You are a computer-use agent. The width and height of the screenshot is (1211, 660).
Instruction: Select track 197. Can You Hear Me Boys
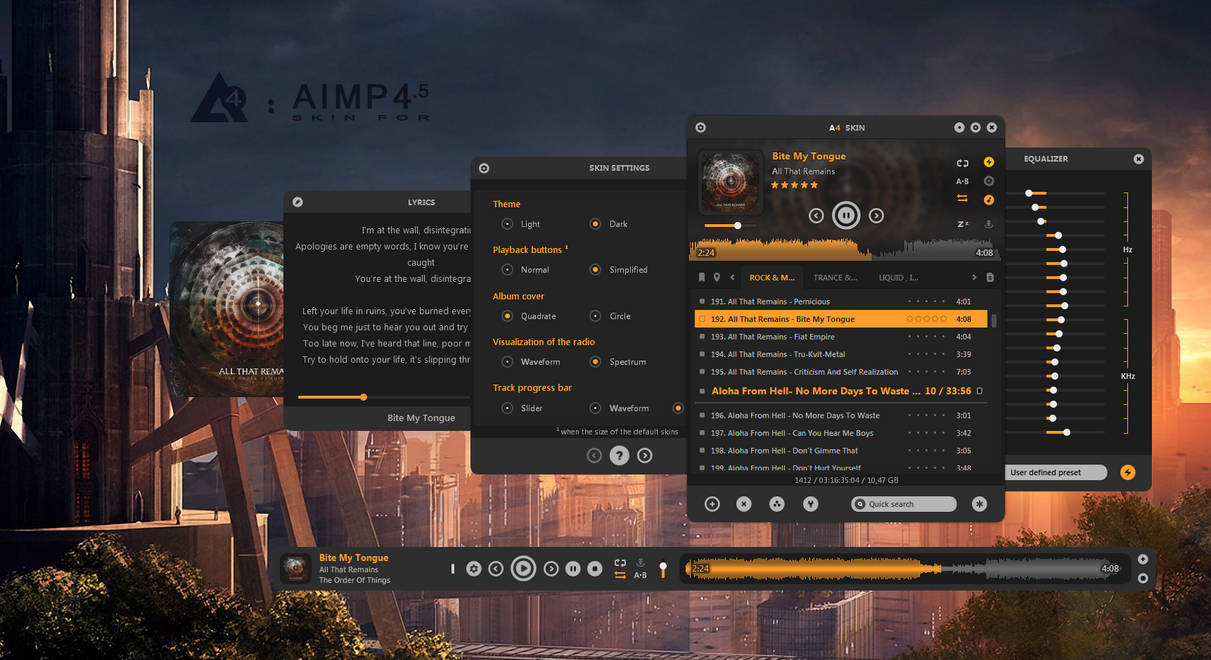841,433
